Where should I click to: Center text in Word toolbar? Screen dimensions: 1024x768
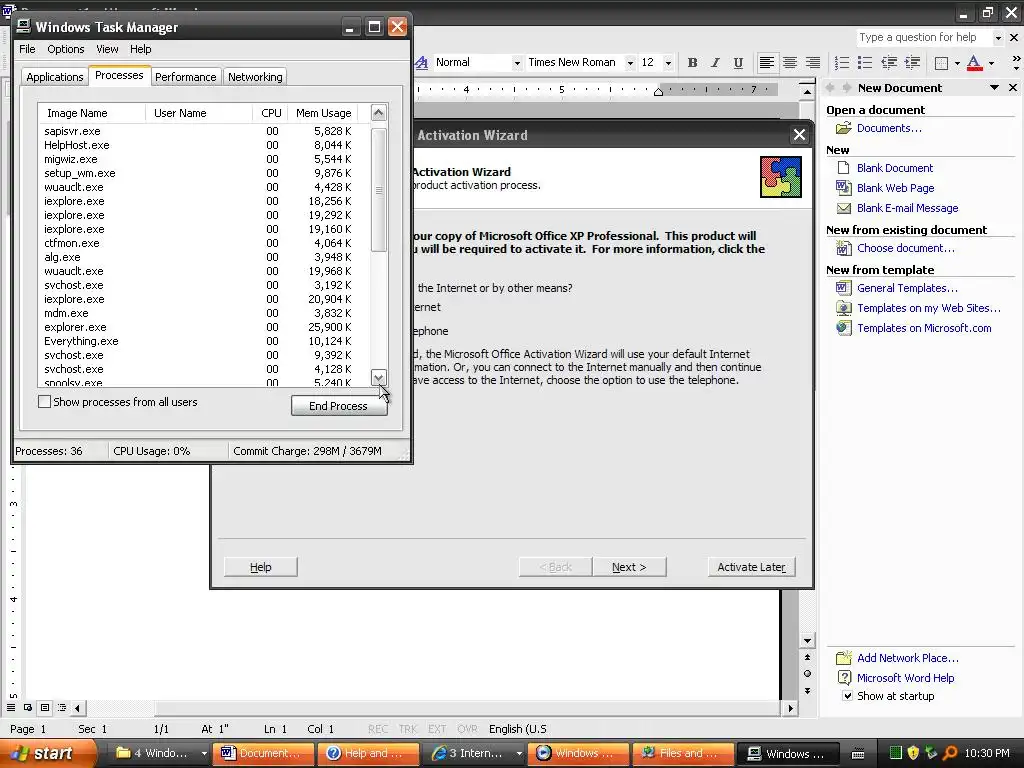[790, 63]
